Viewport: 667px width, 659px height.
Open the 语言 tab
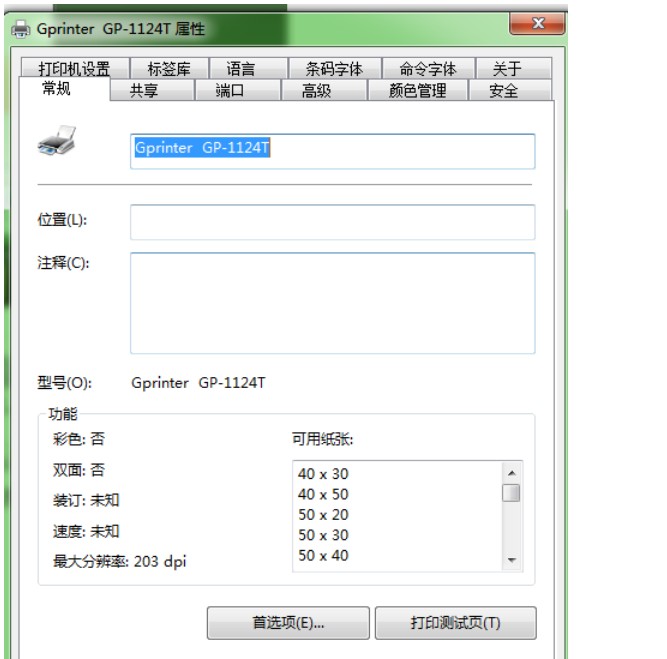click(x=249, y=68)
